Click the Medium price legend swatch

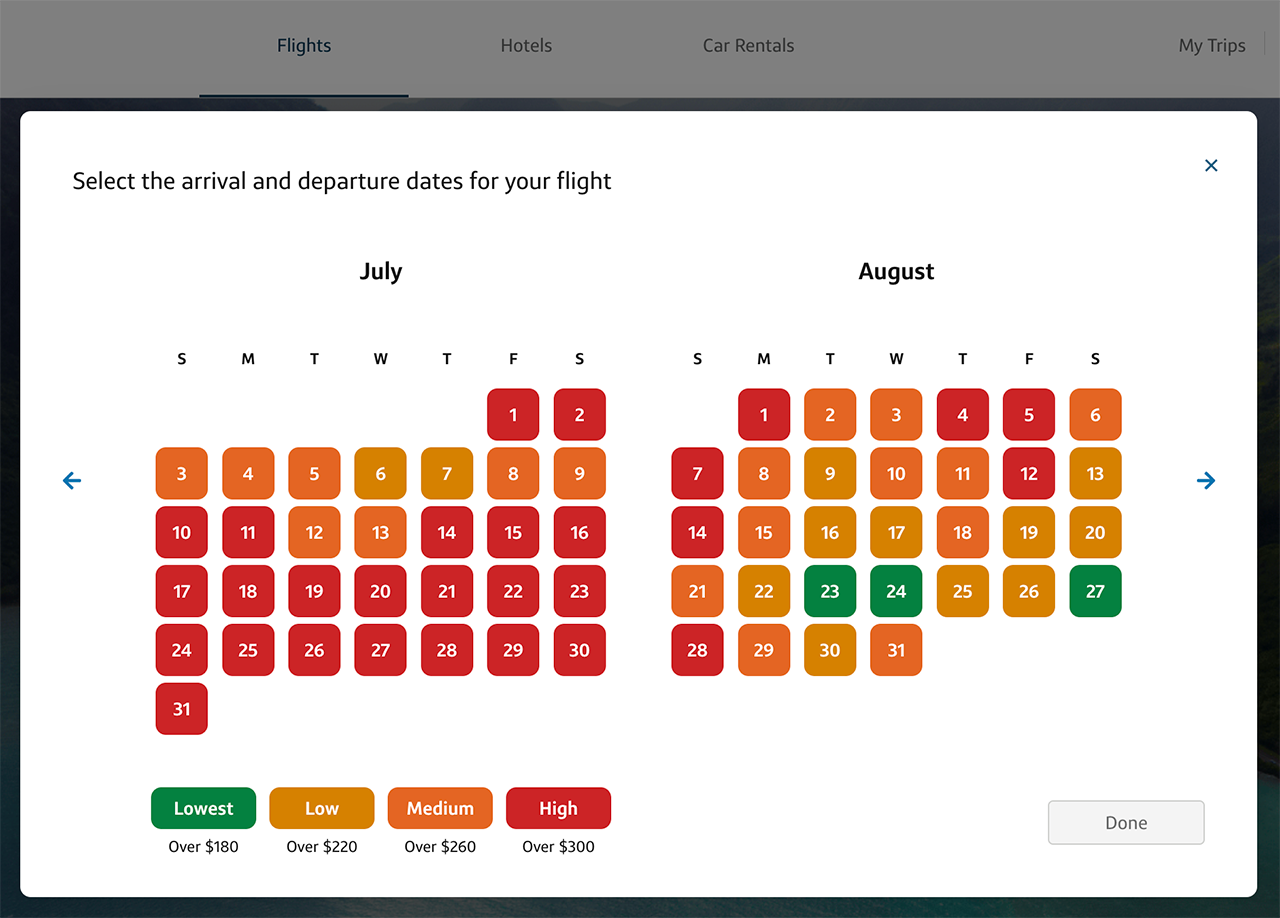(440, 809)
